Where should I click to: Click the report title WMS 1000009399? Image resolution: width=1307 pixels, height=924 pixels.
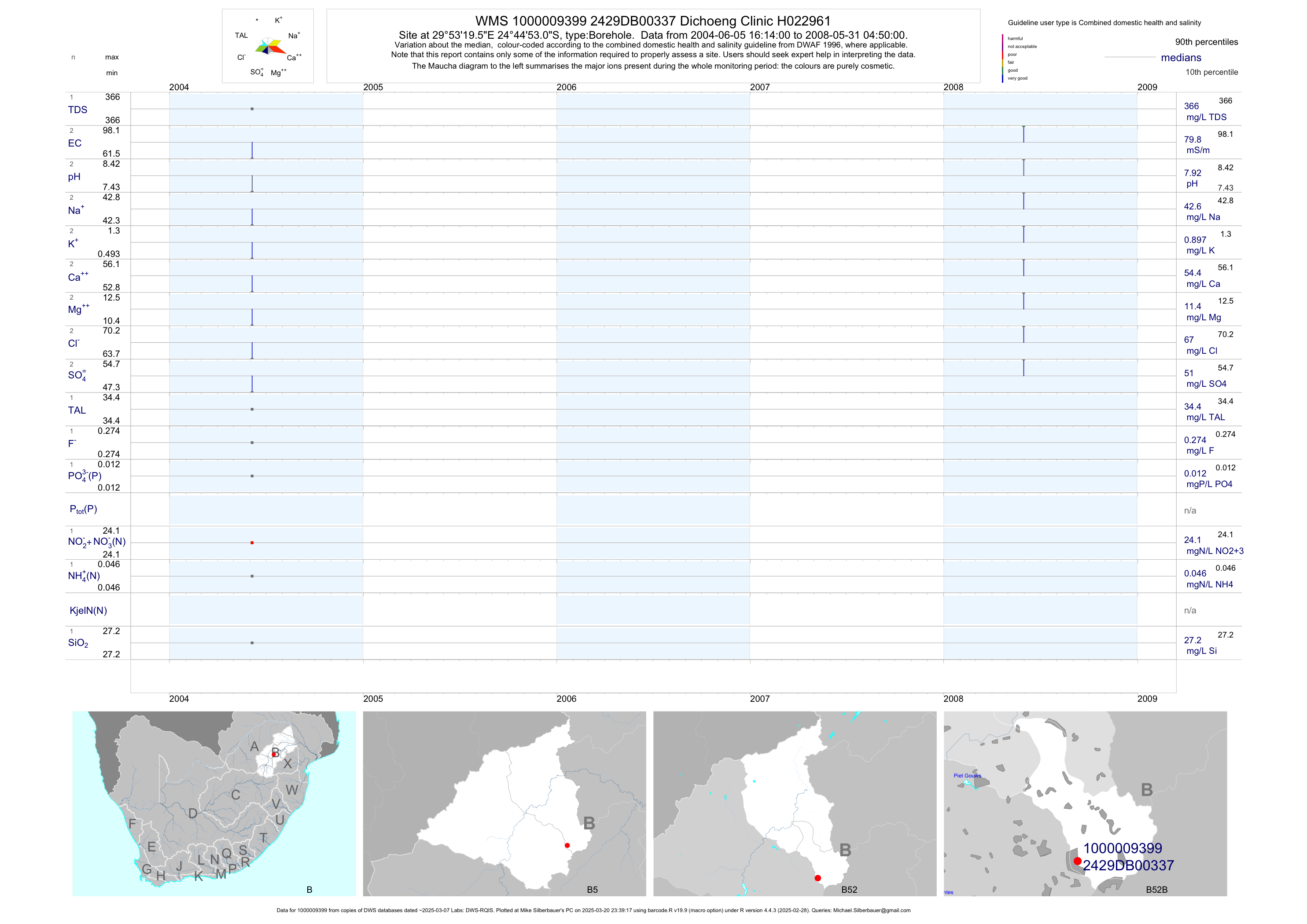pyautogui.click(x=653, y=21)
